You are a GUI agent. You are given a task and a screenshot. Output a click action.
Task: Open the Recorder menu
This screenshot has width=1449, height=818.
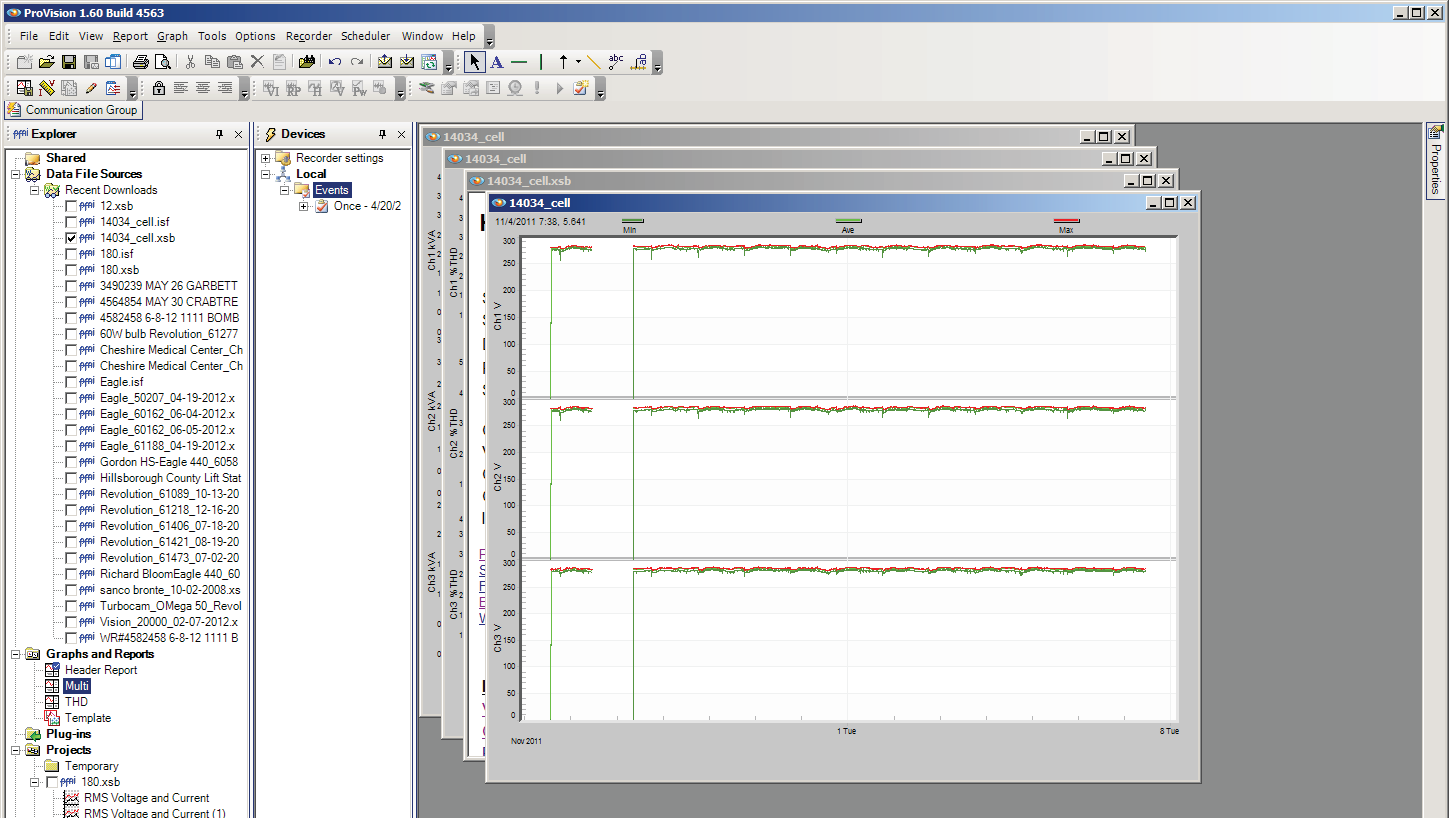click(x=308, y=35)
